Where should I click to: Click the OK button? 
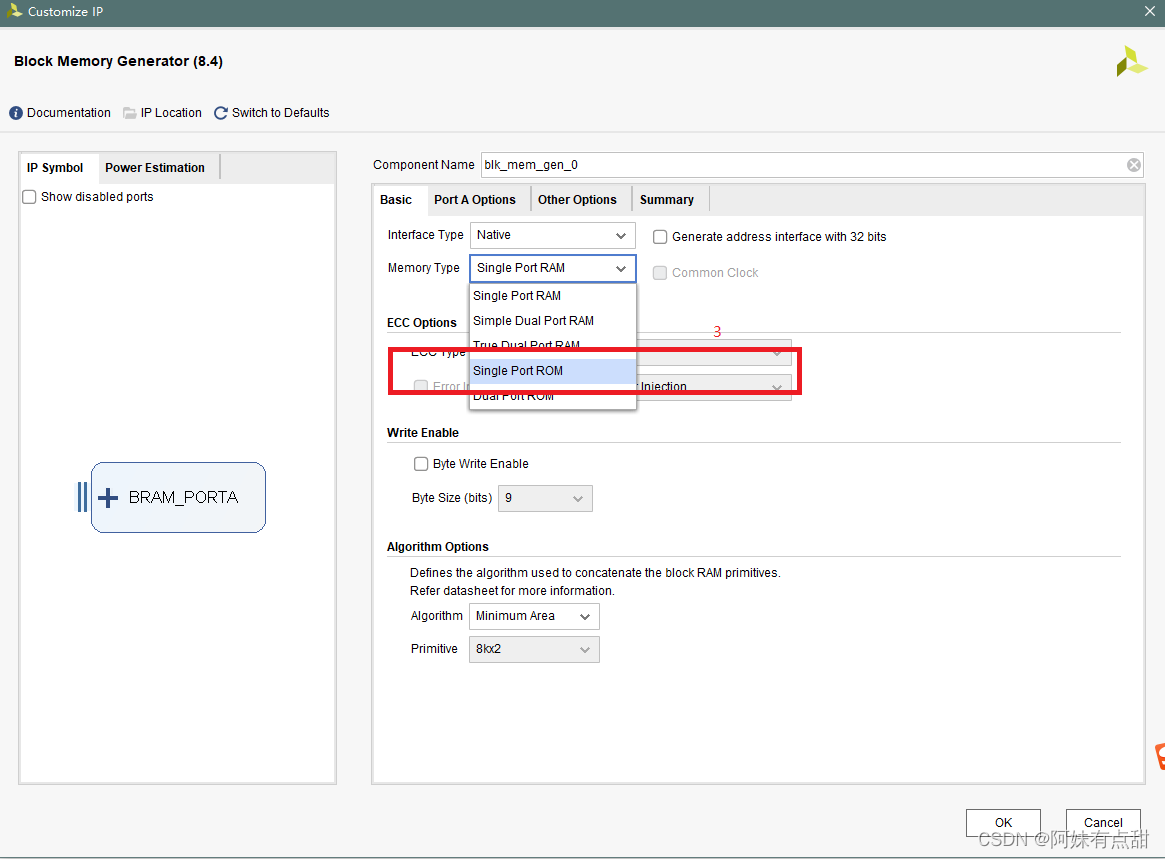1003,823
